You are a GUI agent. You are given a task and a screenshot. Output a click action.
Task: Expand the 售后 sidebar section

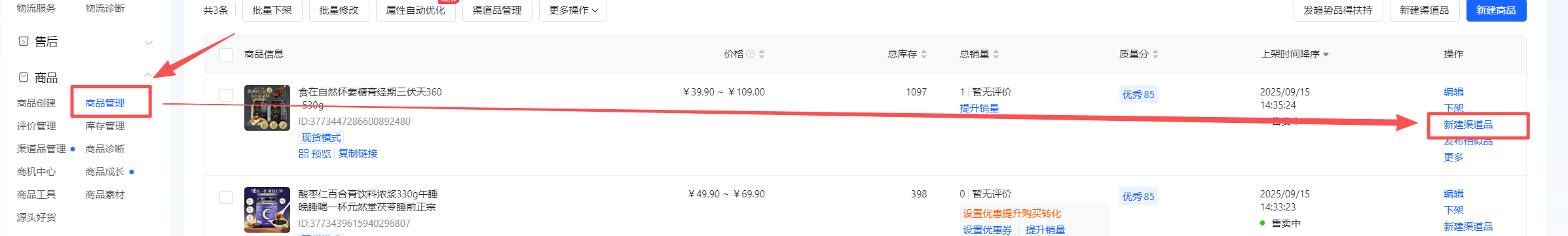pyautogui.click(x=149, y=42)
